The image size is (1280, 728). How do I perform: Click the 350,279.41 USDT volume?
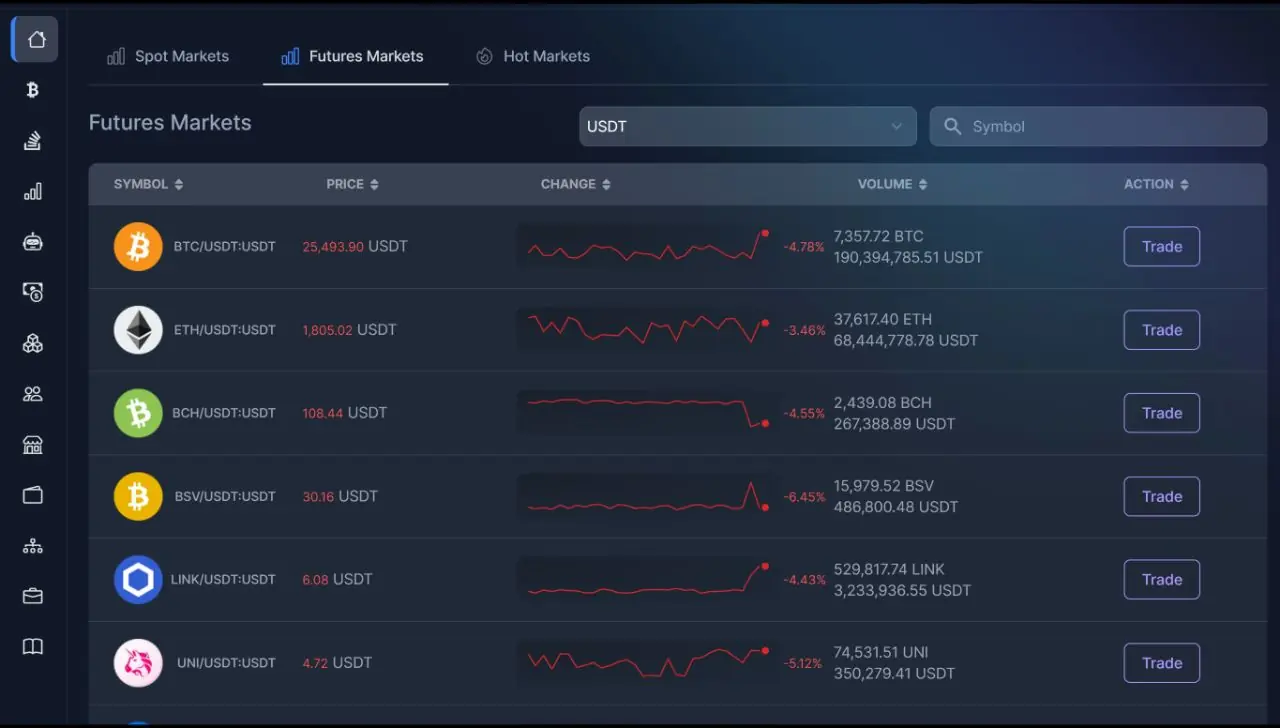(894, 674)
